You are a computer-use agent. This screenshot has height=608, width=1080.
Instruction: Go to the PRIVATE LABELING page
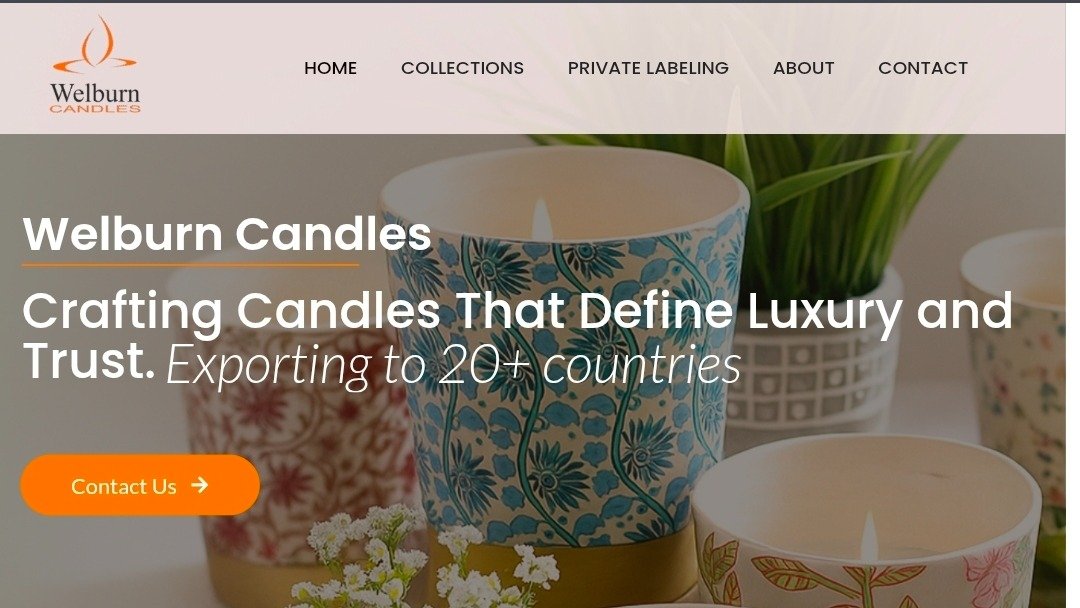(x=648, y=68)
